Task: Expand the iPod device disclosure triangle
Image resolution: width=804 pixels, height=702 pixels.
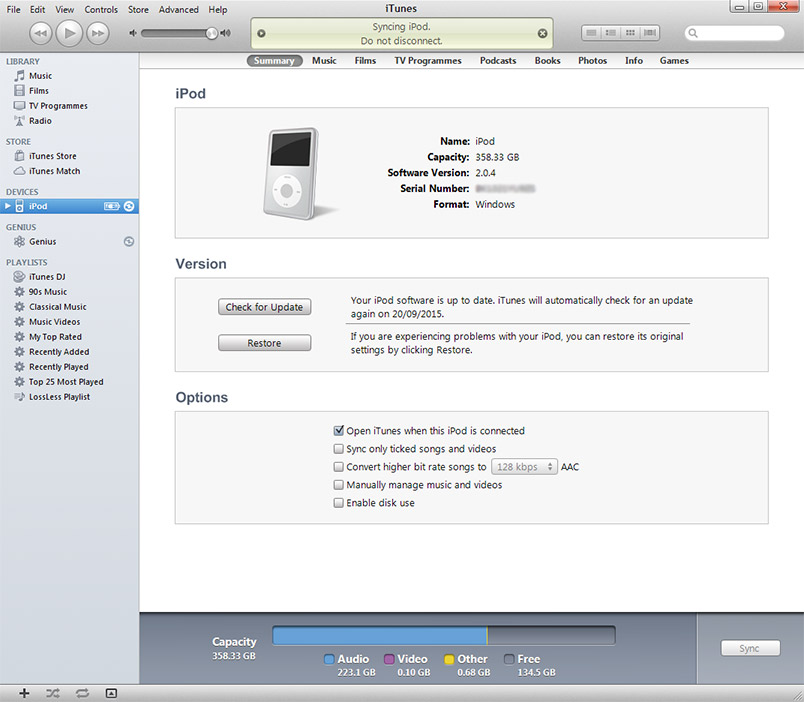Action: 8,206
